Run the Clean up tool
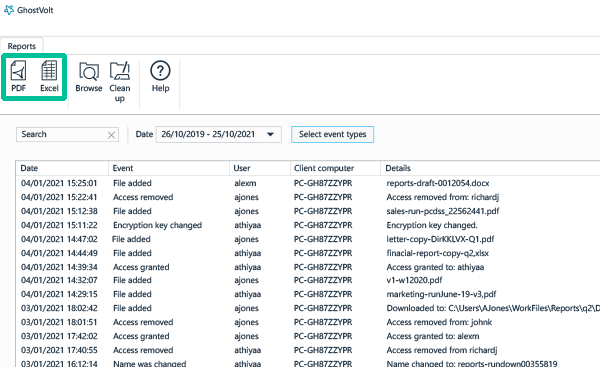 120,82
